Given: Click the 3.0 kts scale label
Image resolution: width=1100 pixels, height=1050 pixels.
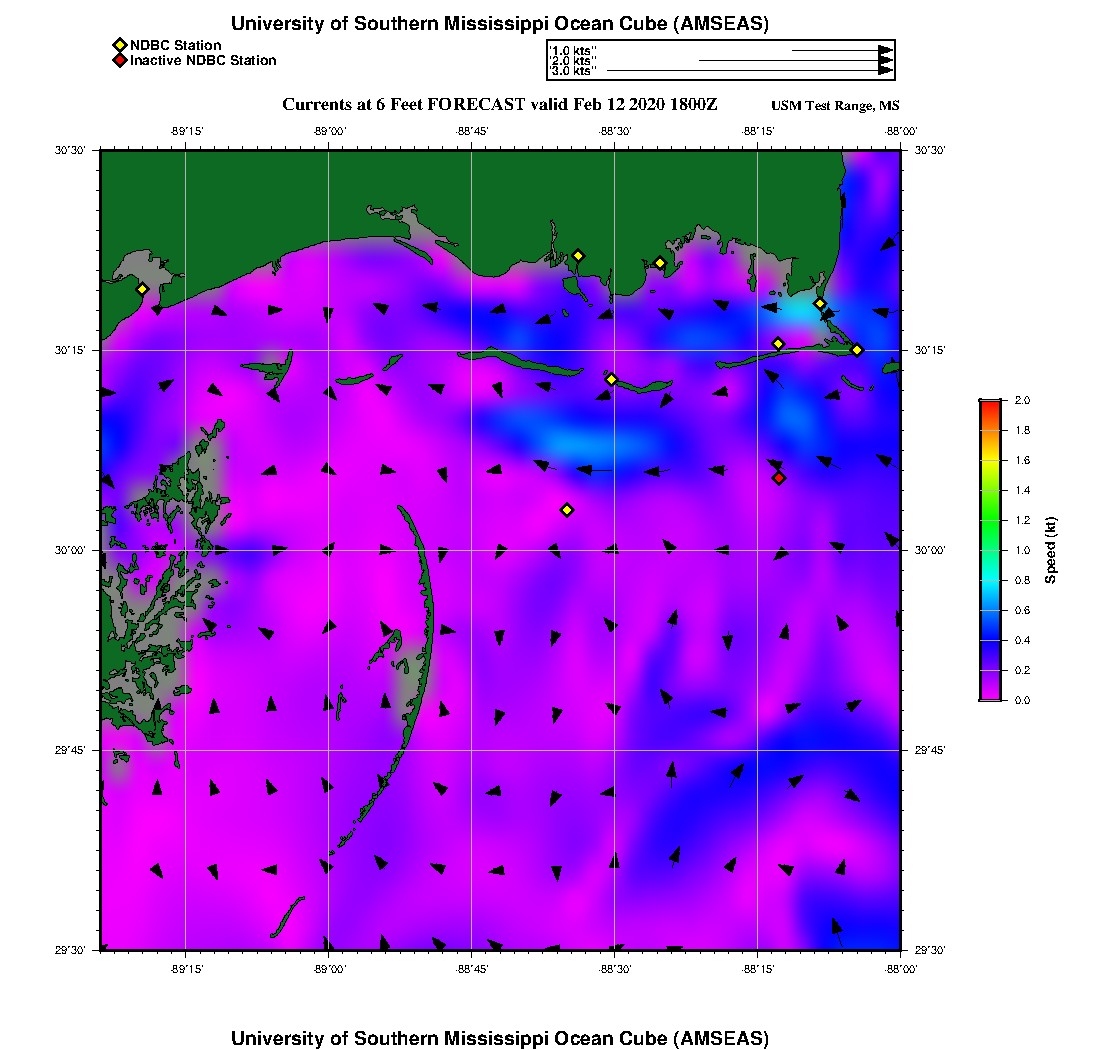Looking at the screenshot, I should coord(573,71).
